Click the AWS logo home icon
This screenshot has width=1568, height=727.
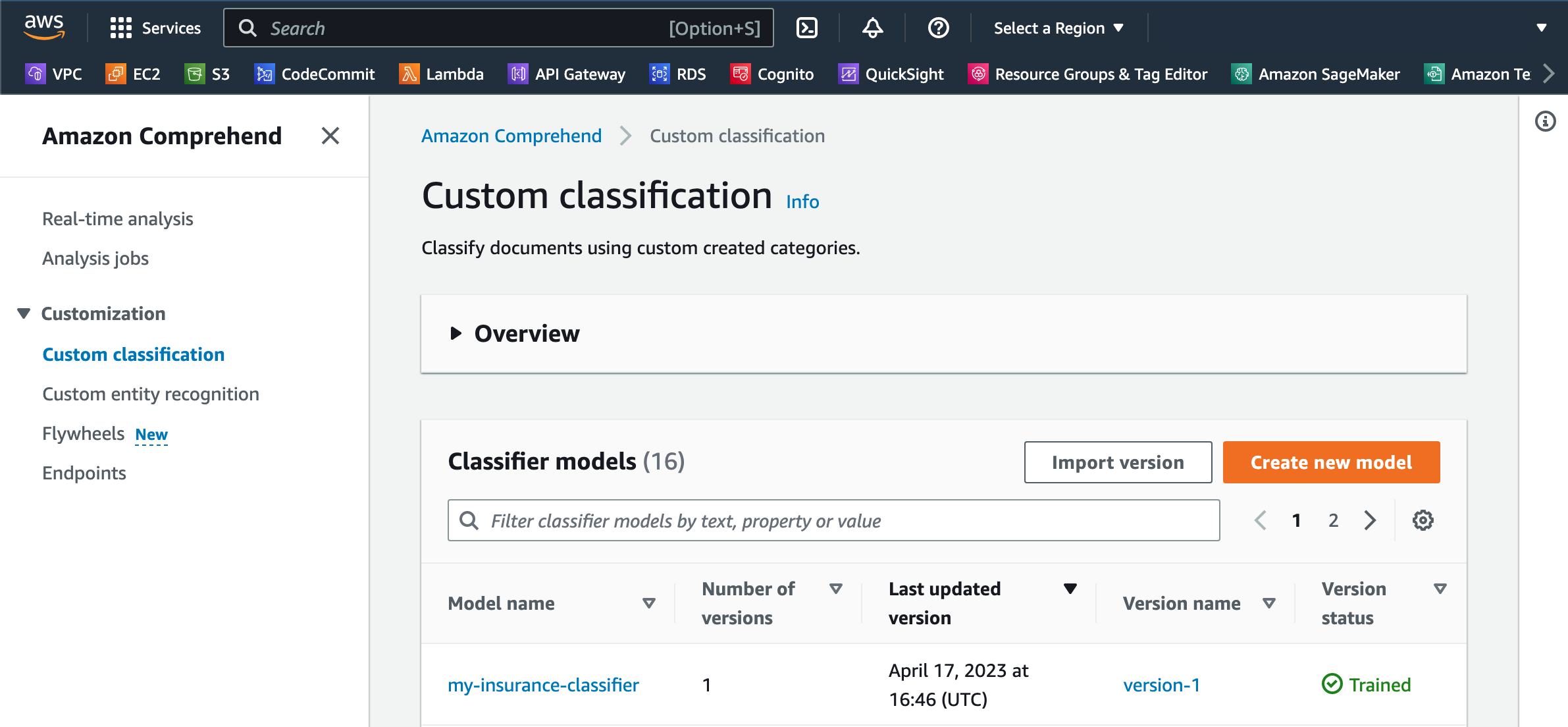coord(44,26)
